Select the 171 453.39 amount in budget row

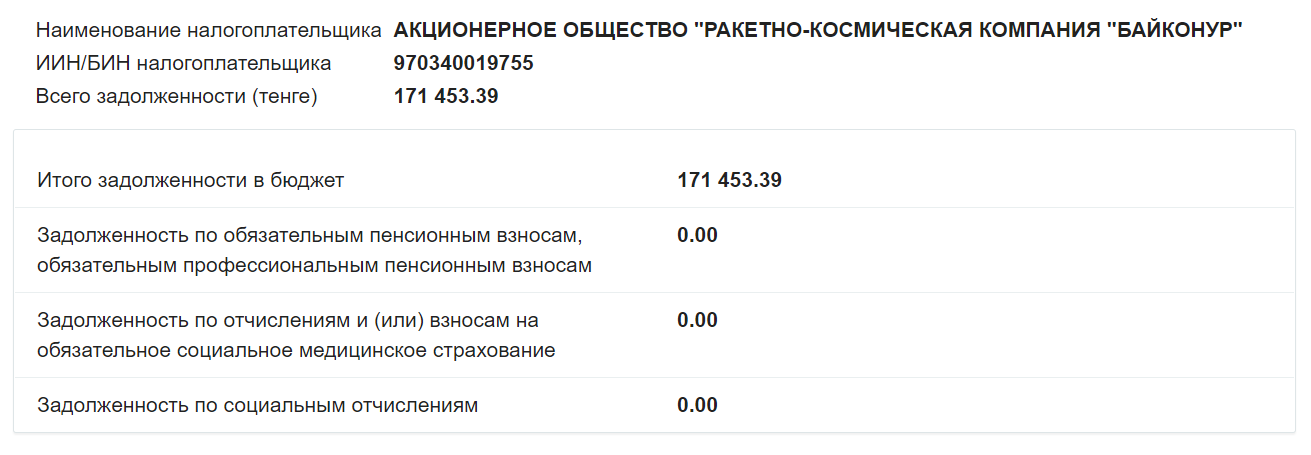coord(729,181)
